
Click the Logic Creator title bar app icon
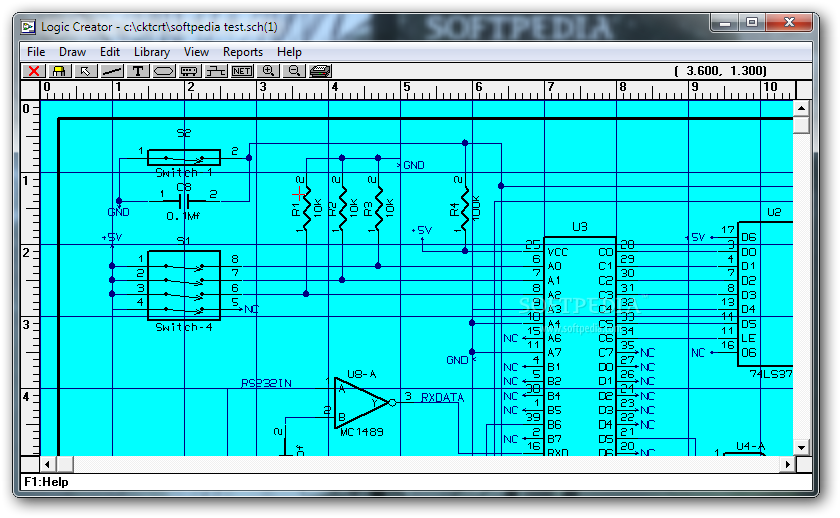tap(28, 27)
